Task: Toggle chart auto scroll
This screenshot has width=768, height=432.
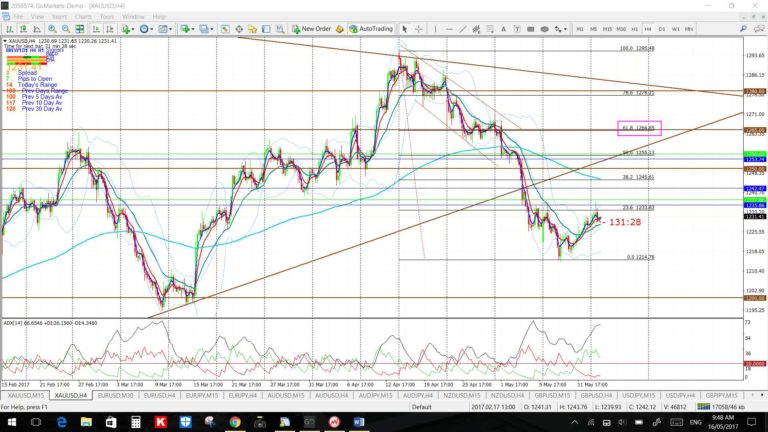Action: tap(96, 29)
